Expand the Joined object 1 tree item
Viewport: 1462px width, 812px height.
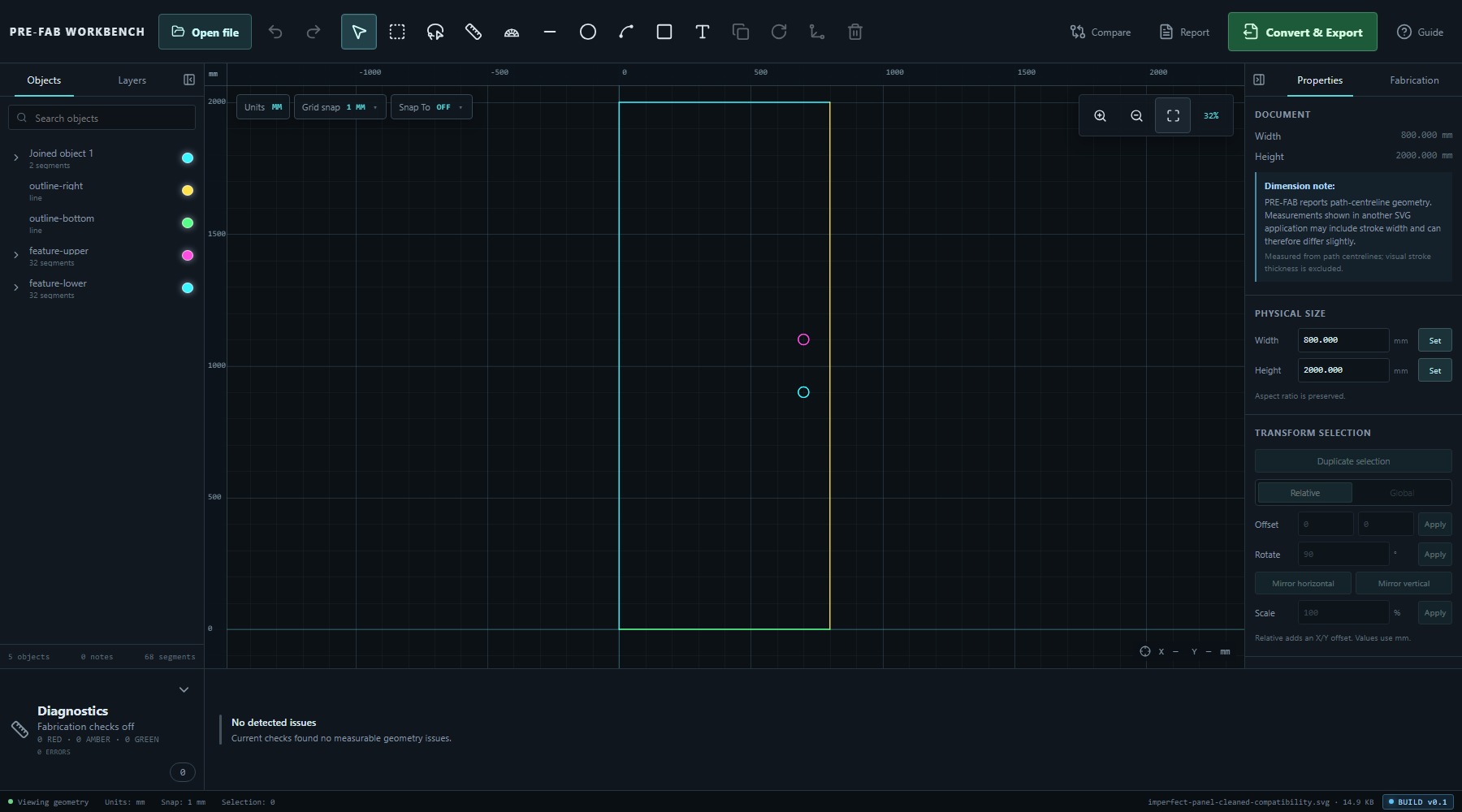pos(15,158)
